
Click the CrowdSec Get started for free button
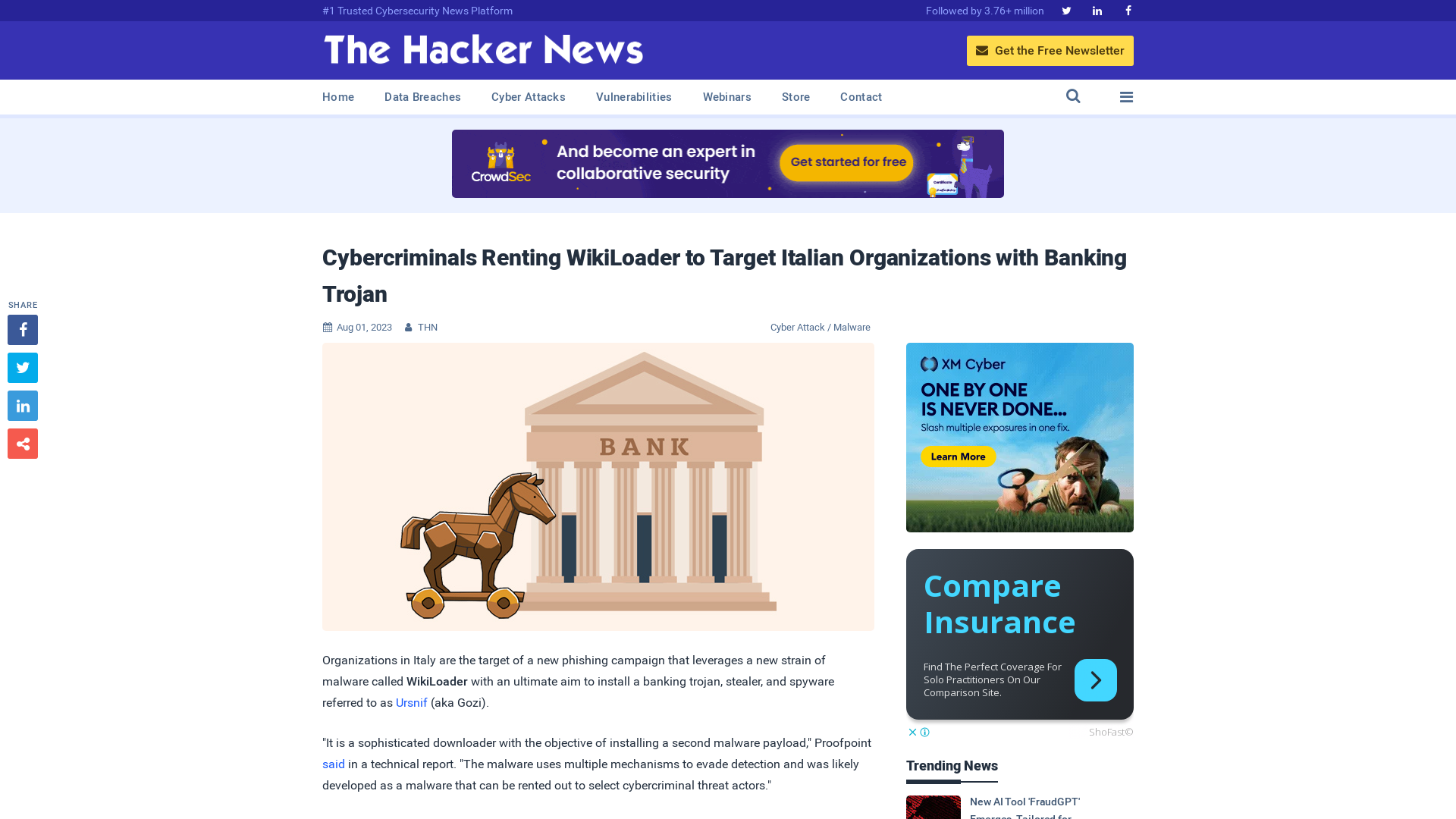pyautogui.click(x=848, y=162)
